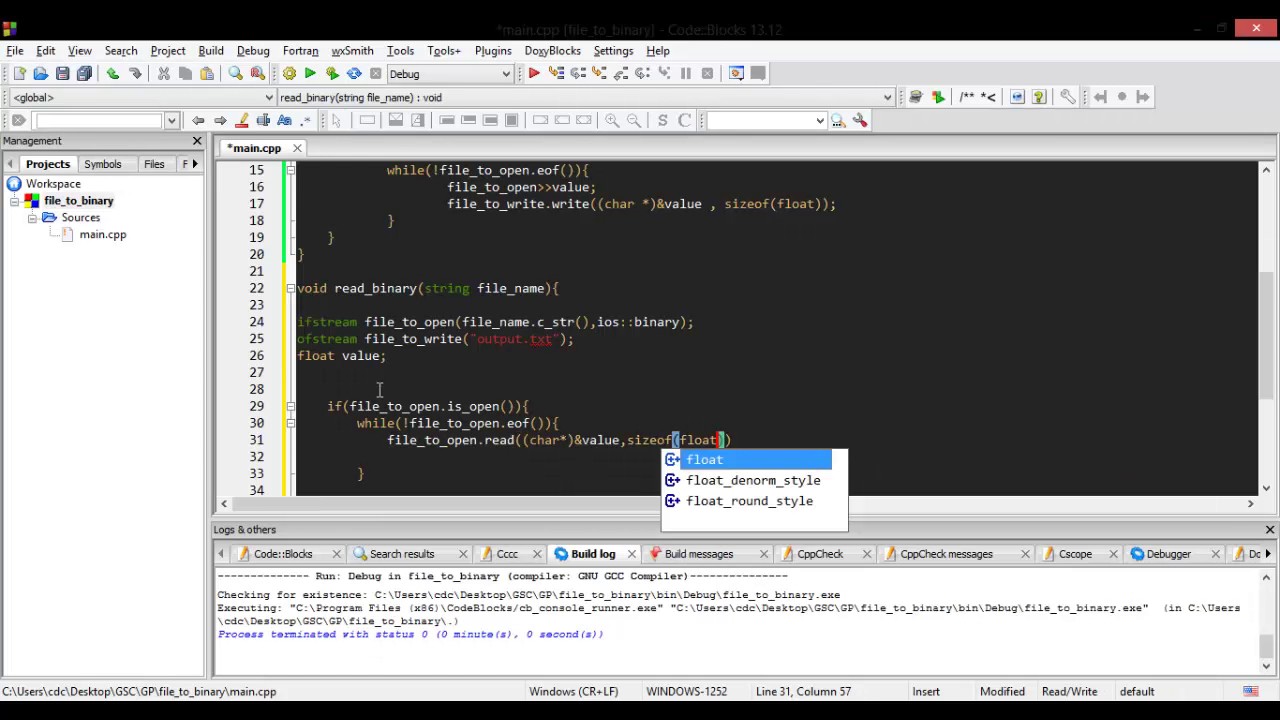Save the current file
Image resolution: width=1280 pixels, height=720 pixels.
62,73
